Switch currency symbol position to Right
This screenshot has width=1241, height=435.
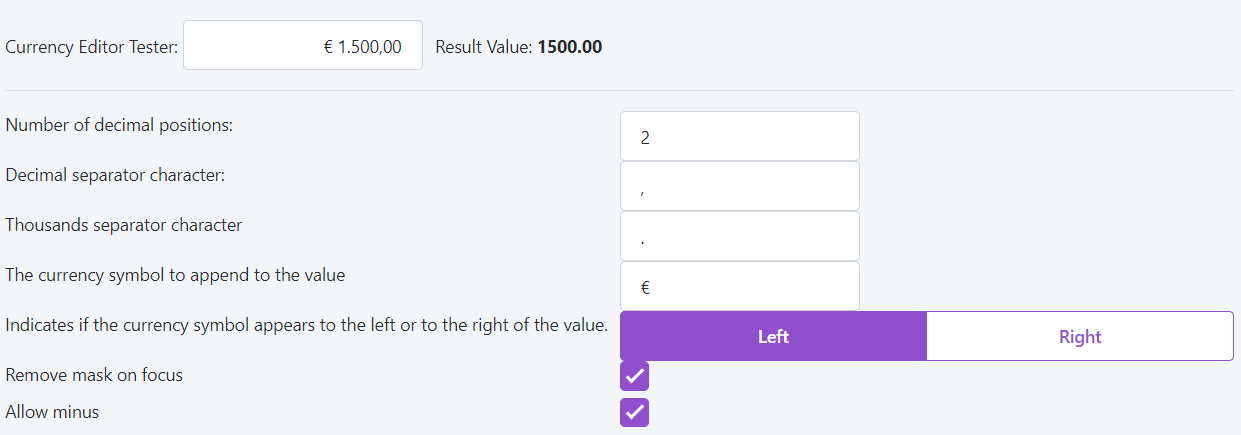pos(1079,336)
